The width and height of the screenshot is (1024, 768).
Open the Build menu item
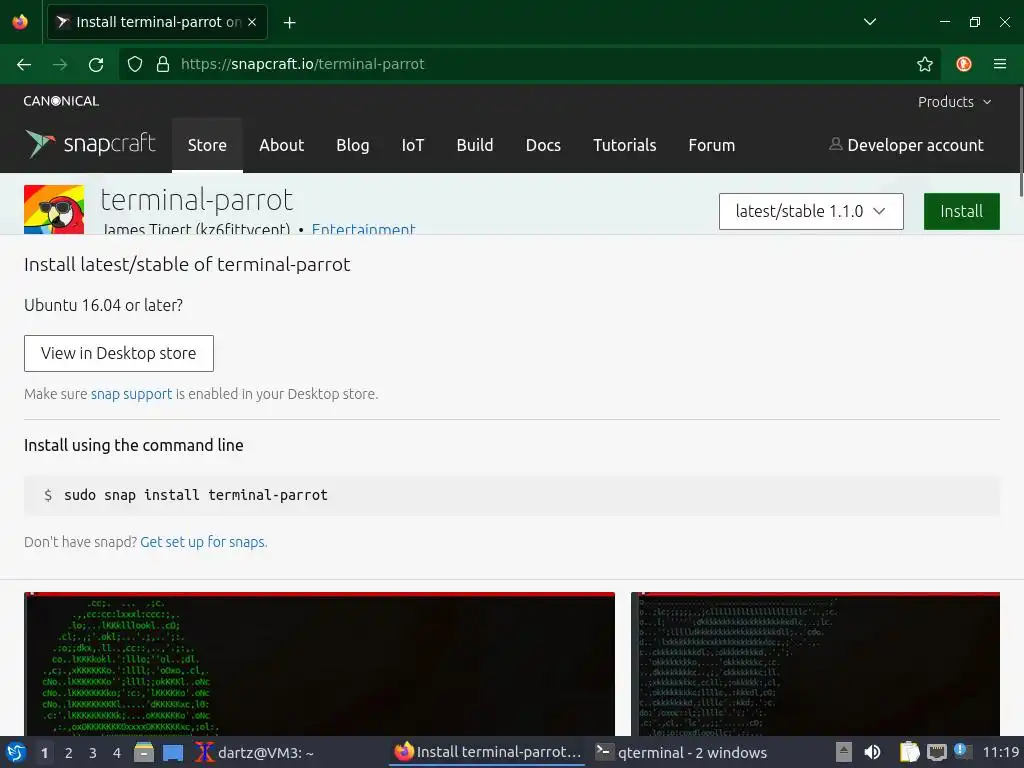475,145
